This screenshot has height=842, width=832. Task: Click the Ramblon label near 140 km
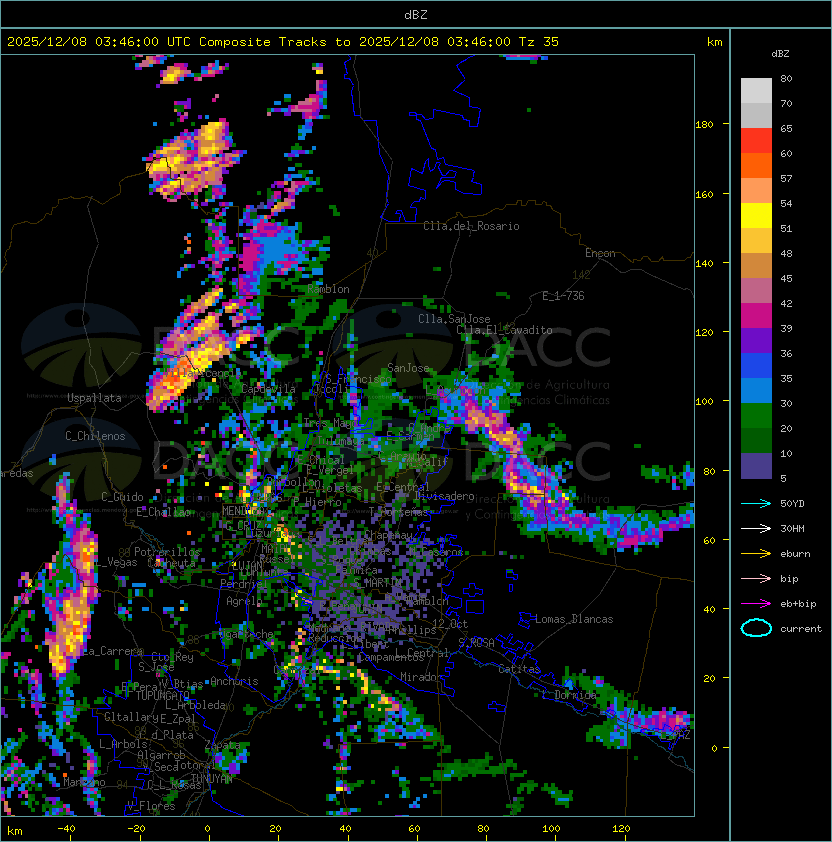328,289
